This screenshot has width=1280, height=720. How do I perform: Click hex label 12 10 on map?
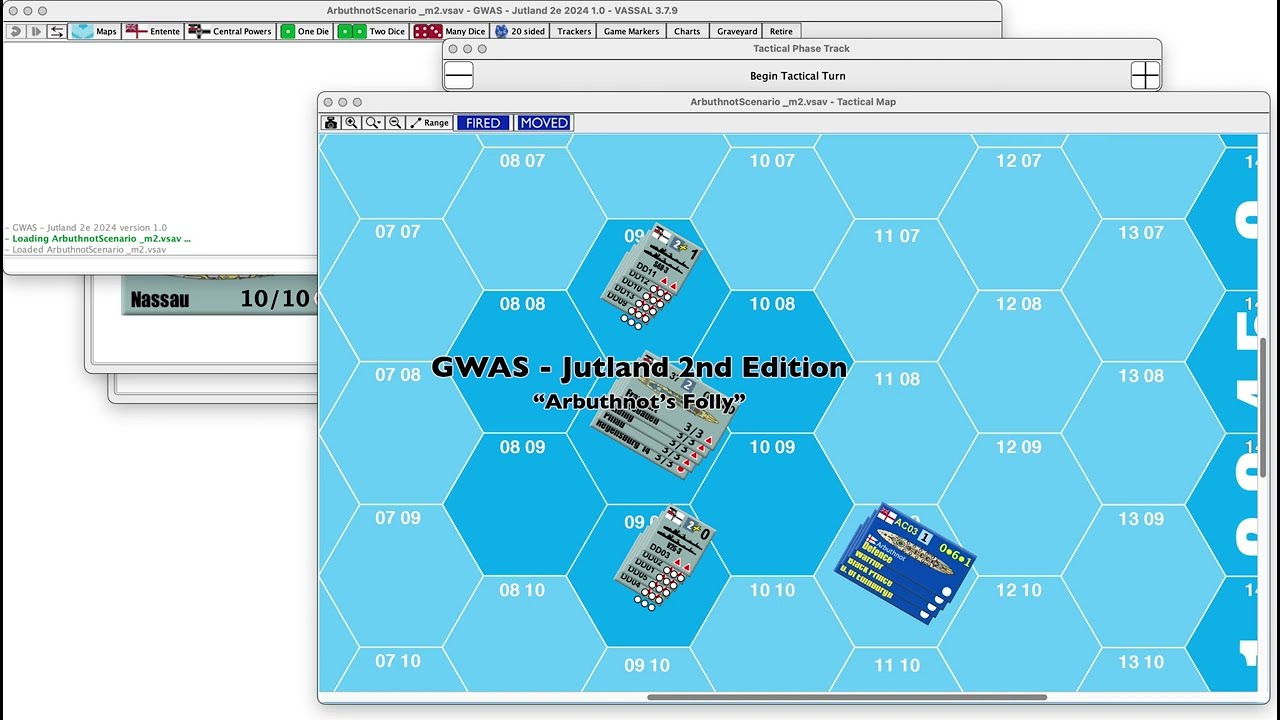(x=1018, y=590)
